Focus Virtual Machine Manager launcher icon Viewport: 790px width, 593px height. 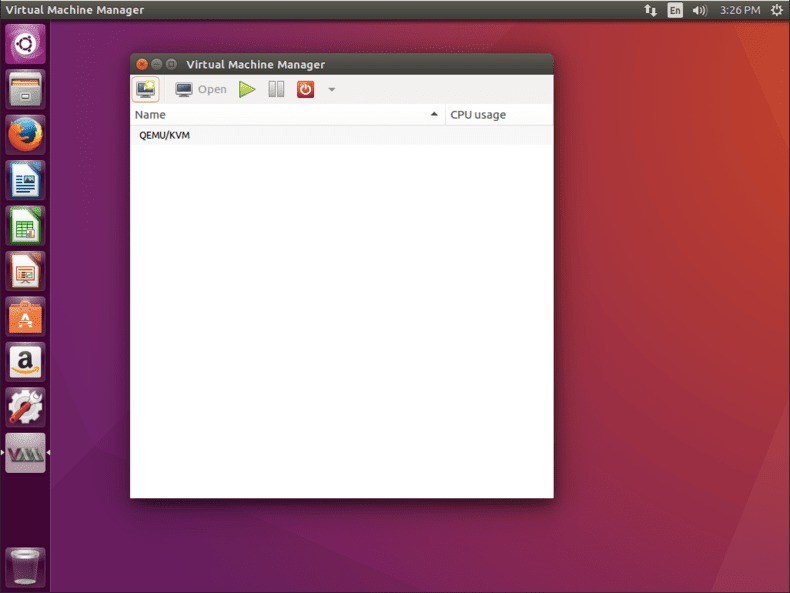click(25, 453)
